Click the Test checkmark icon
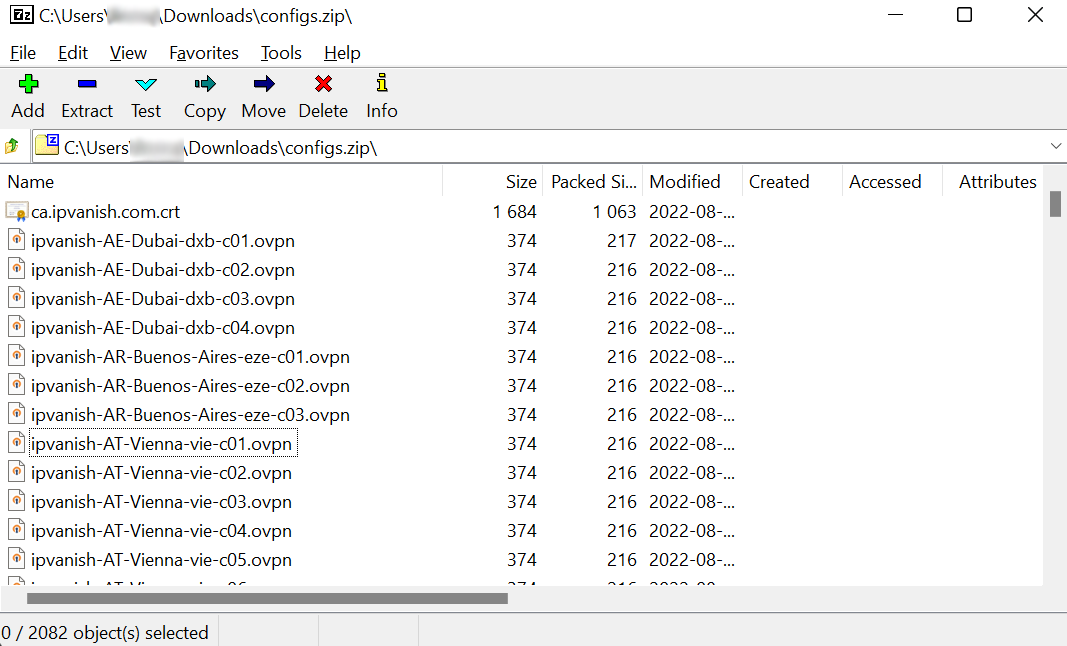The height and width of the screenshot is (646, 1067). (146, 85)
